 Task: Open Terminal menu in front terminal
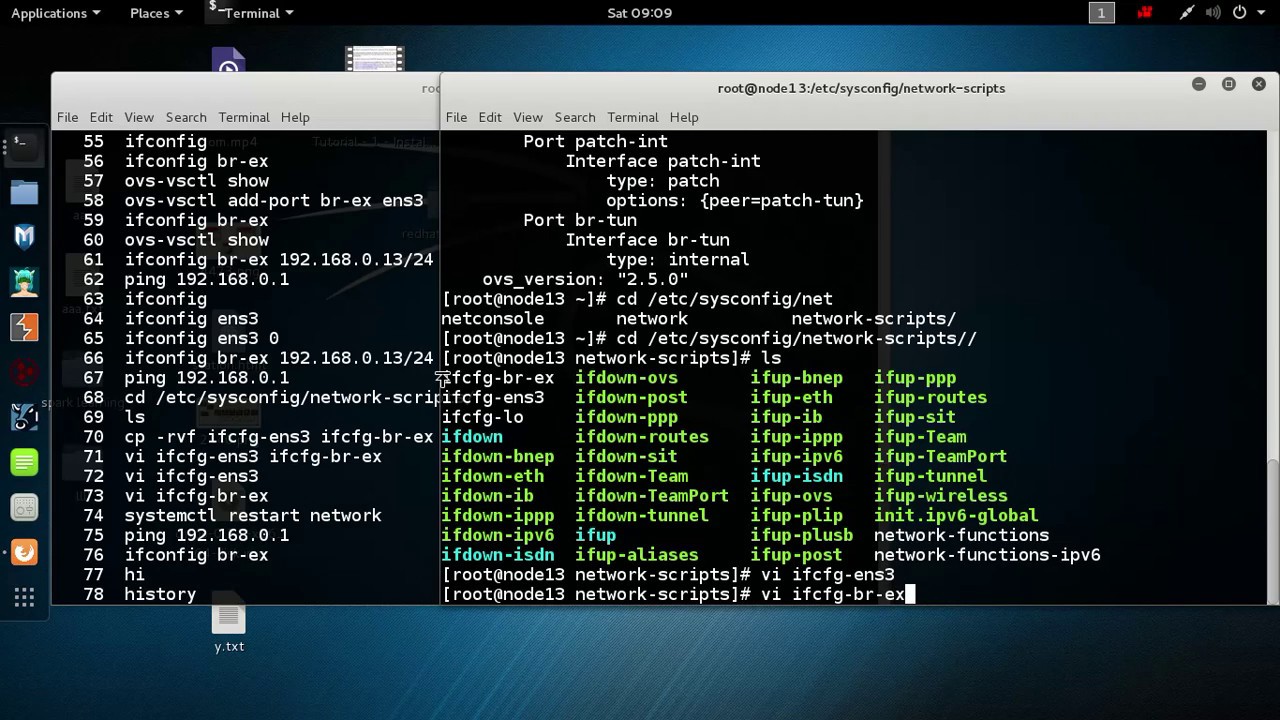click(x=633, y=117)
